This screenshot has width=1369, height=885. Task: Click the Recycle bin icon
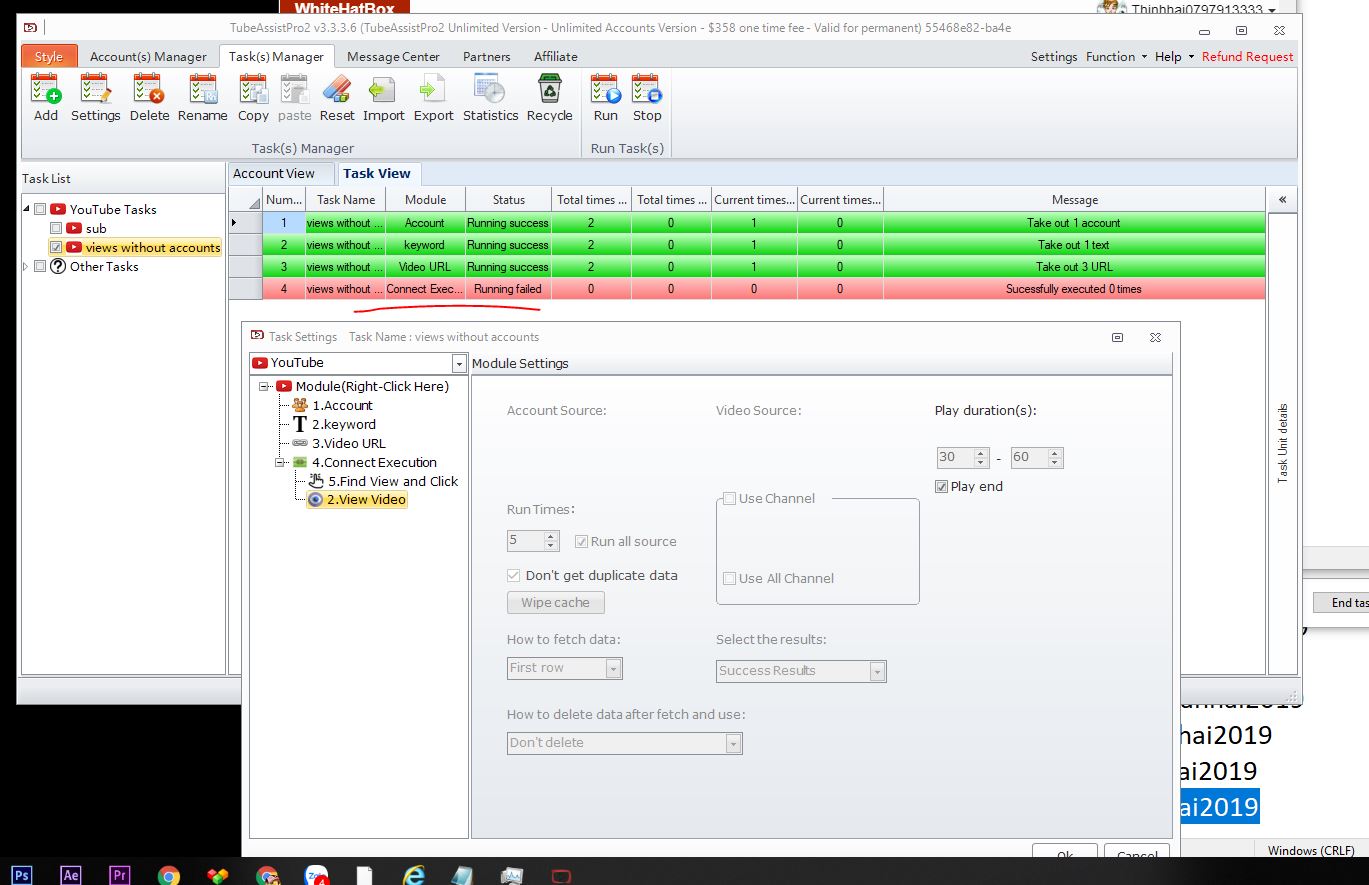tap(549, 92)
